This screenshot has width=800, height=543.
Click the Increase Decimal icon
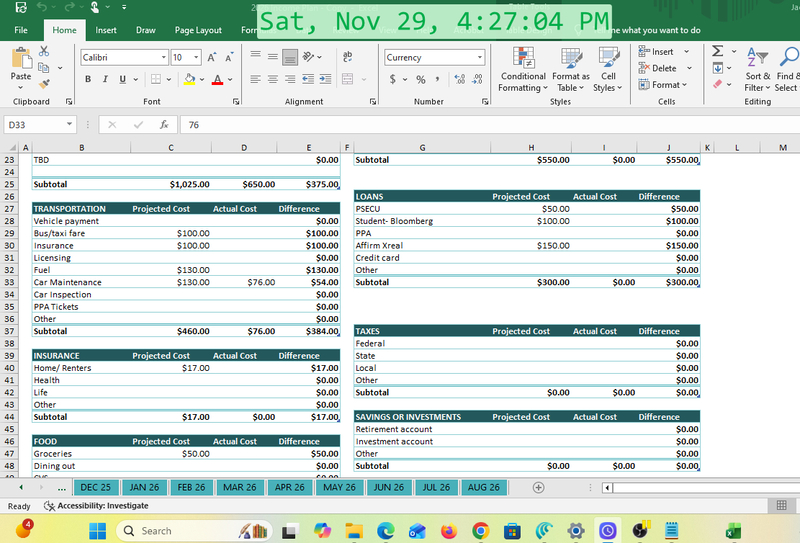point(459,79)
